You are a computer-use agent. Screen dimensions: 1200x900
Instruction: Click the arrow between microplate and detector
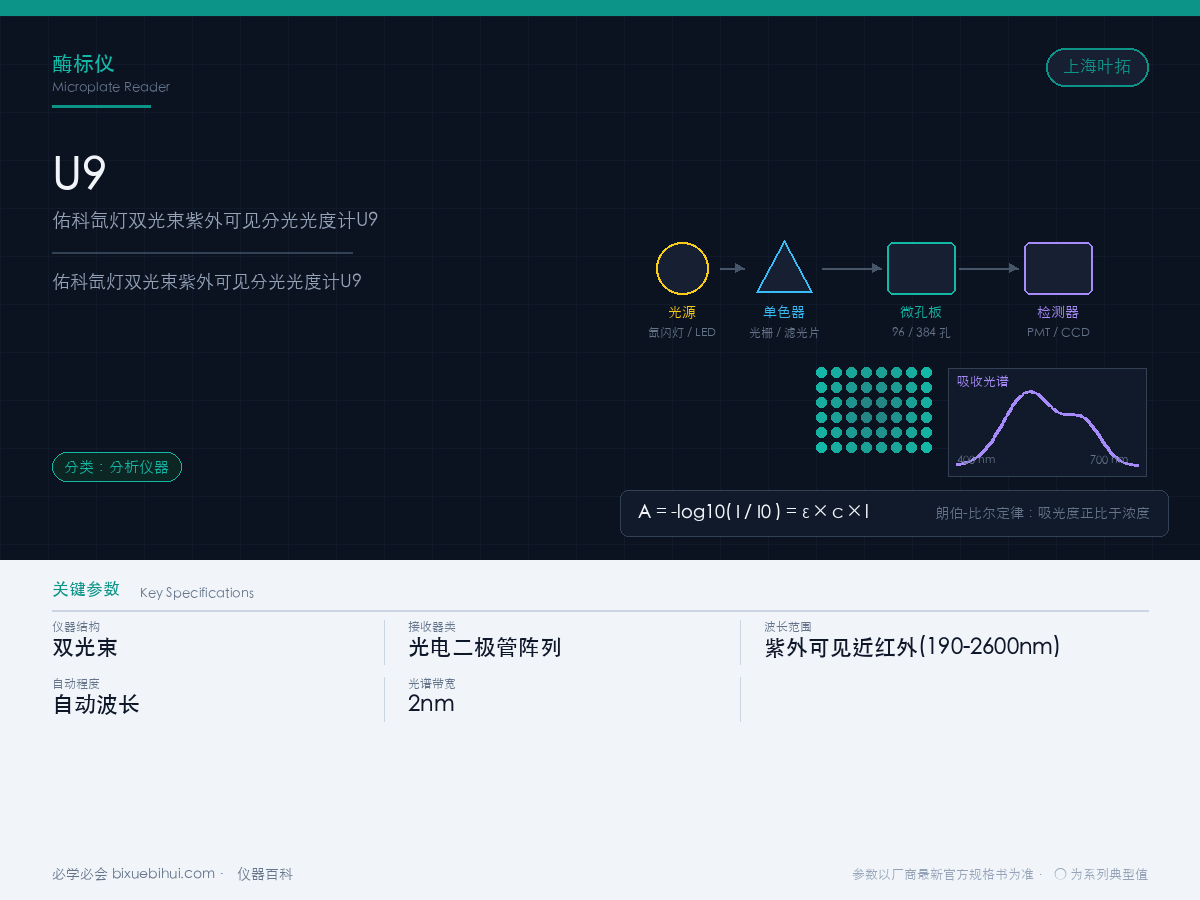tap(989, 268)
